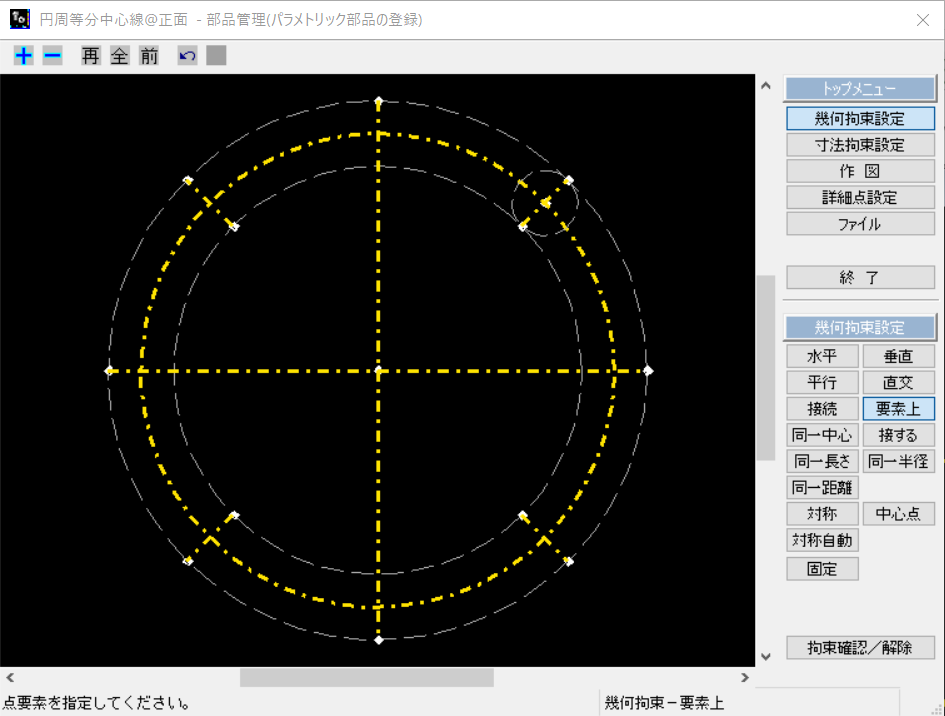Click the 全 fit-all view icon
Screen dimensions: 945x716
(x=119, y=56)
